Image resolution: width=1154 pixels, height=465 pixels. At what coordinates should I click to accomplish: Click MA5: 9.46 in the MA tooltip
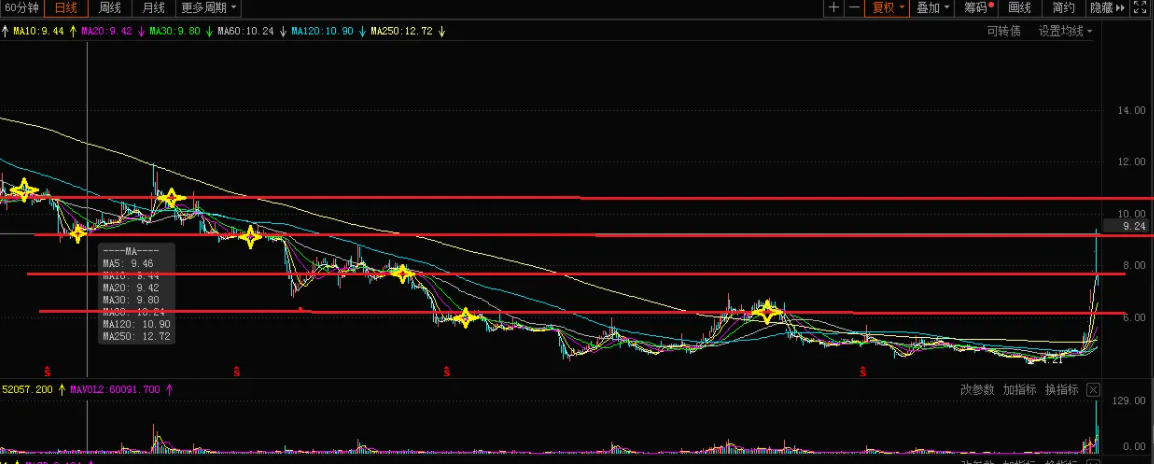point(128,263)
